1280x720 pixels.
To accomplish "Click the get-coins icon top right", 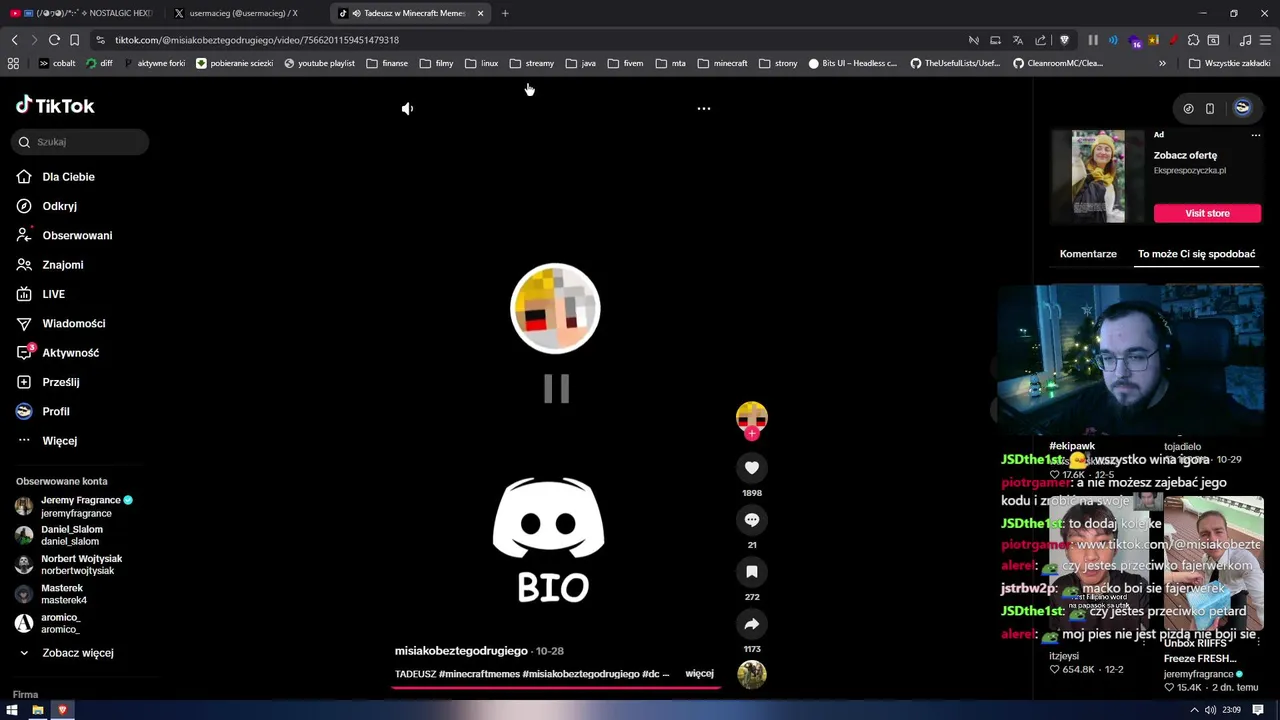I will (1188, 108).
